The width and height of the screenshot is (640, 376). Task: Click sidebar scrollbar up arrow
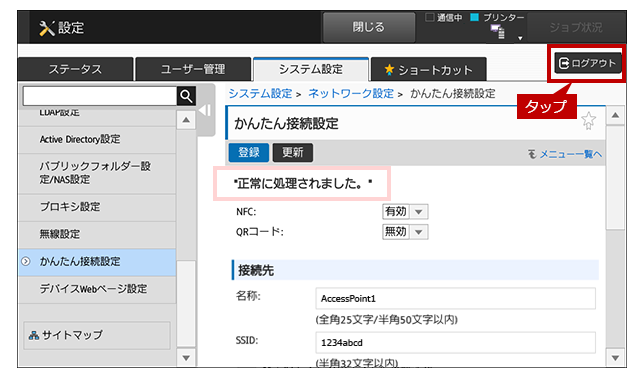pyautogui.click(x=186, y=120)
